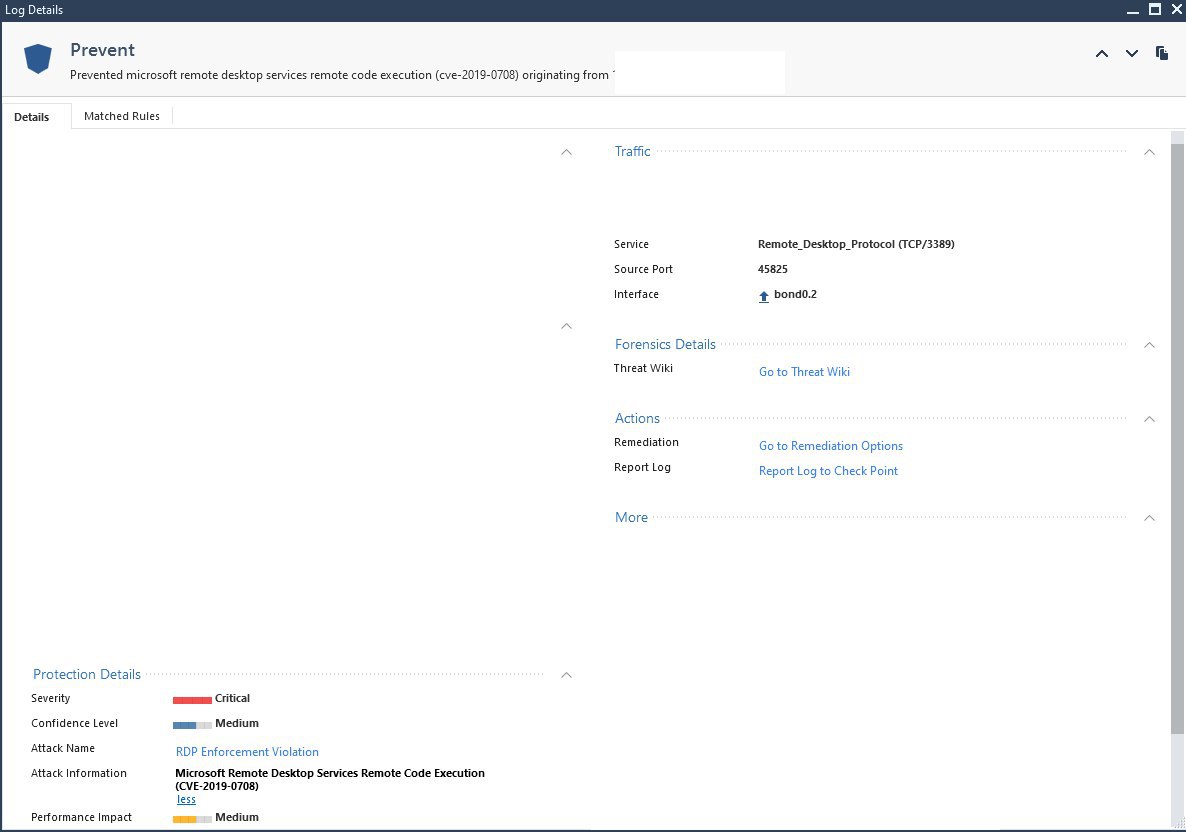This screenshot has height=832, width=1186.
Task: Open the RDP Enforcement Violation link
Action: [247, 752]
